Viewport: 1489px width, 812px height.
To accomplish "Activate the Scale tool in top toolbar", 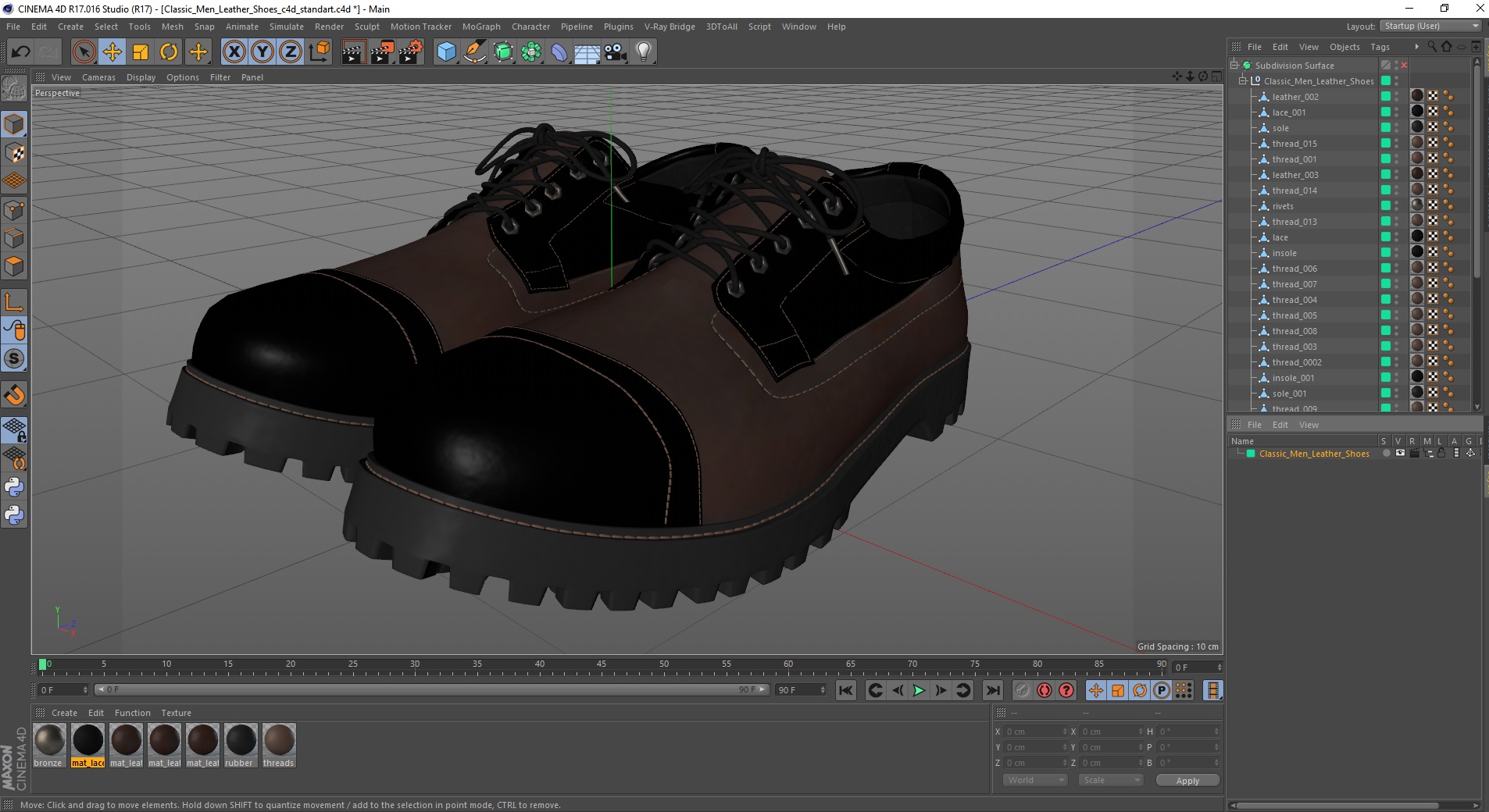I will [x=141, y=52].
